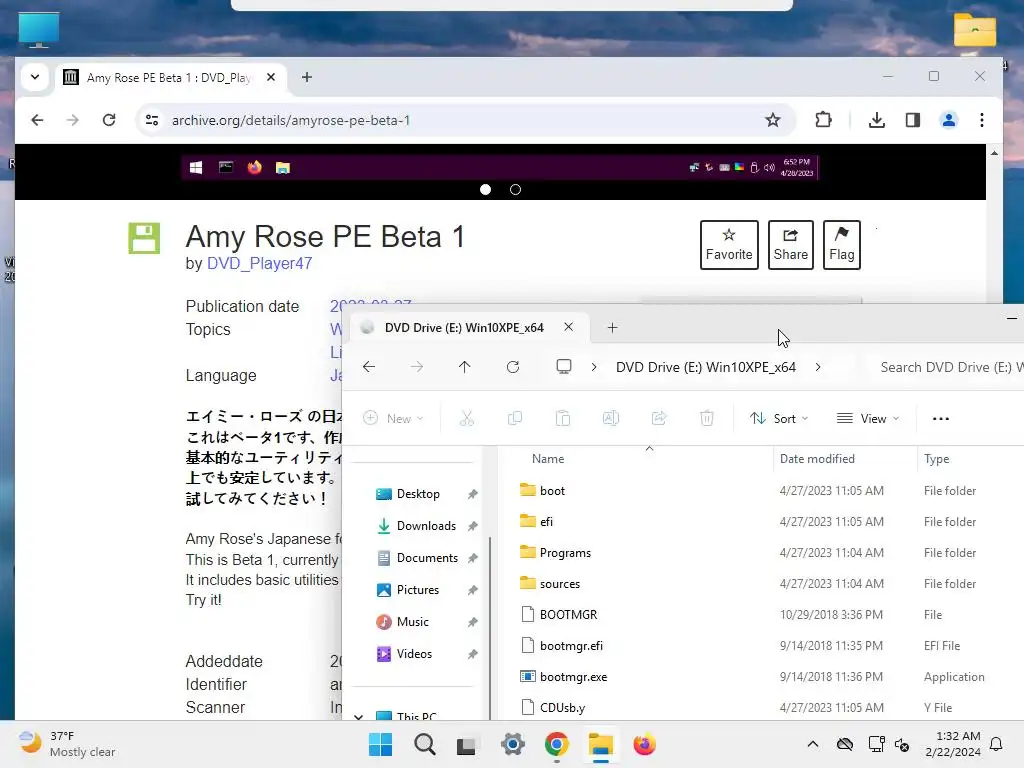Open taskbar Search
This screenshot has width=1024, height=768.
coord(424,744)
